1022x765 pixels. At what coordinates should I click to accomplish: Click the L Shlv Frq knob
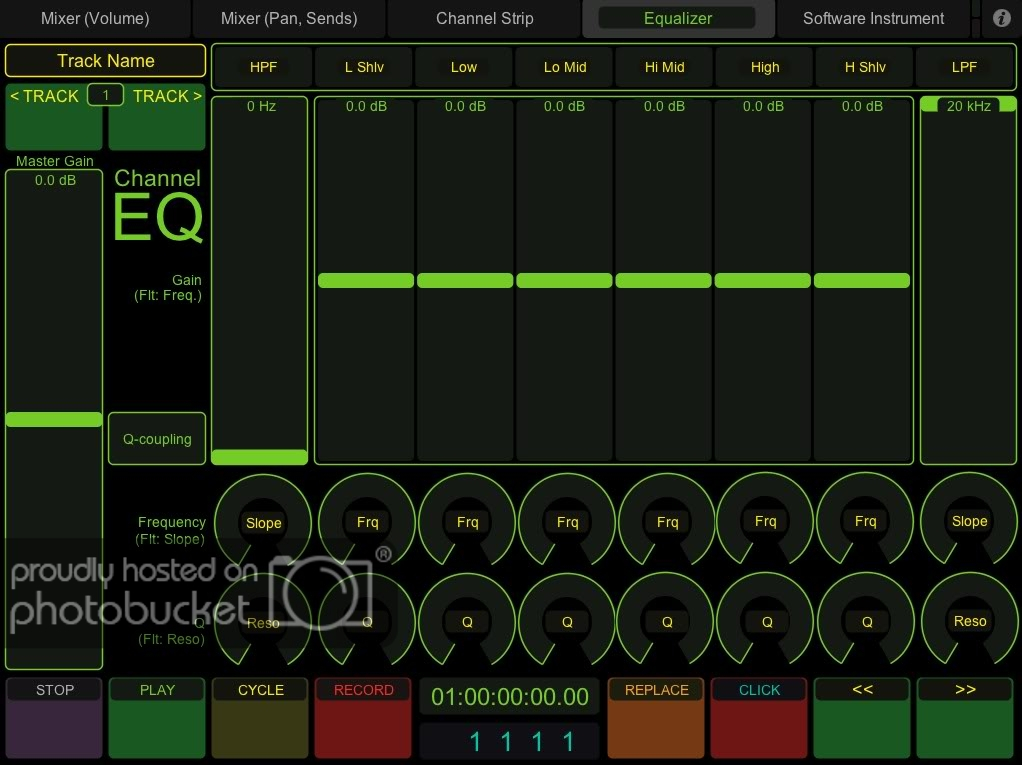[x=367, y=521]
